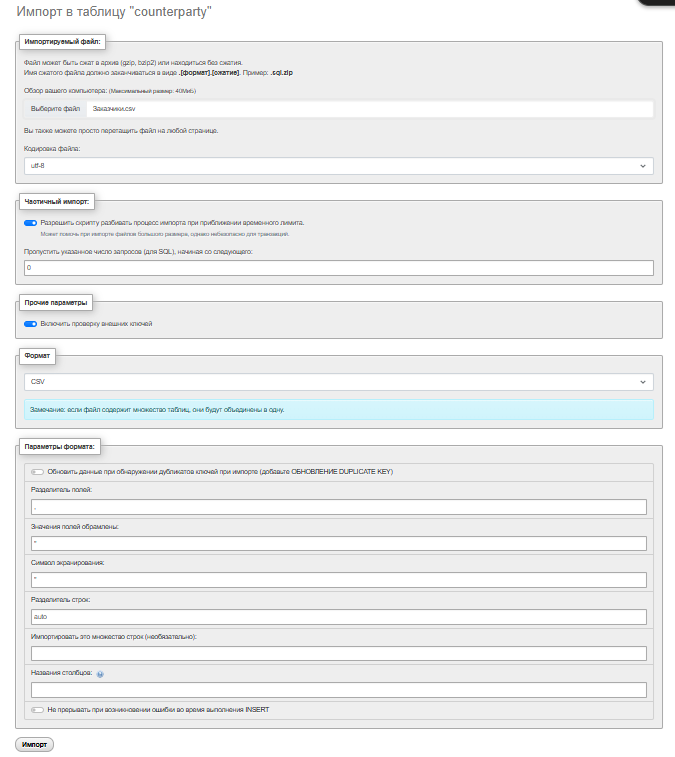This screenshot has width=675, height=757.
Task: Click the 'Частичный импорт' section legend
Action: click(x=56, y=201)
